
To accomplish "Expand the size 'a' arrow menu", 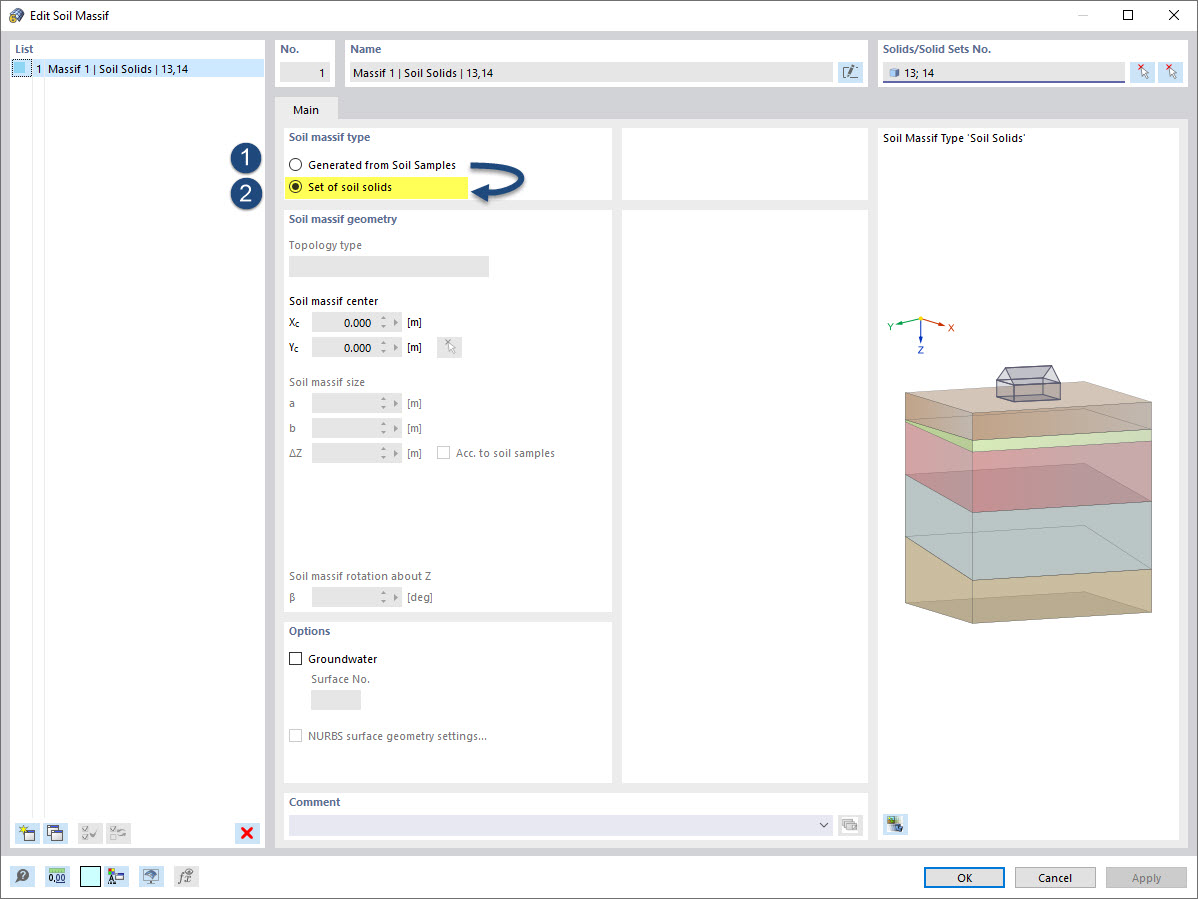I will [x=396, y=403].
